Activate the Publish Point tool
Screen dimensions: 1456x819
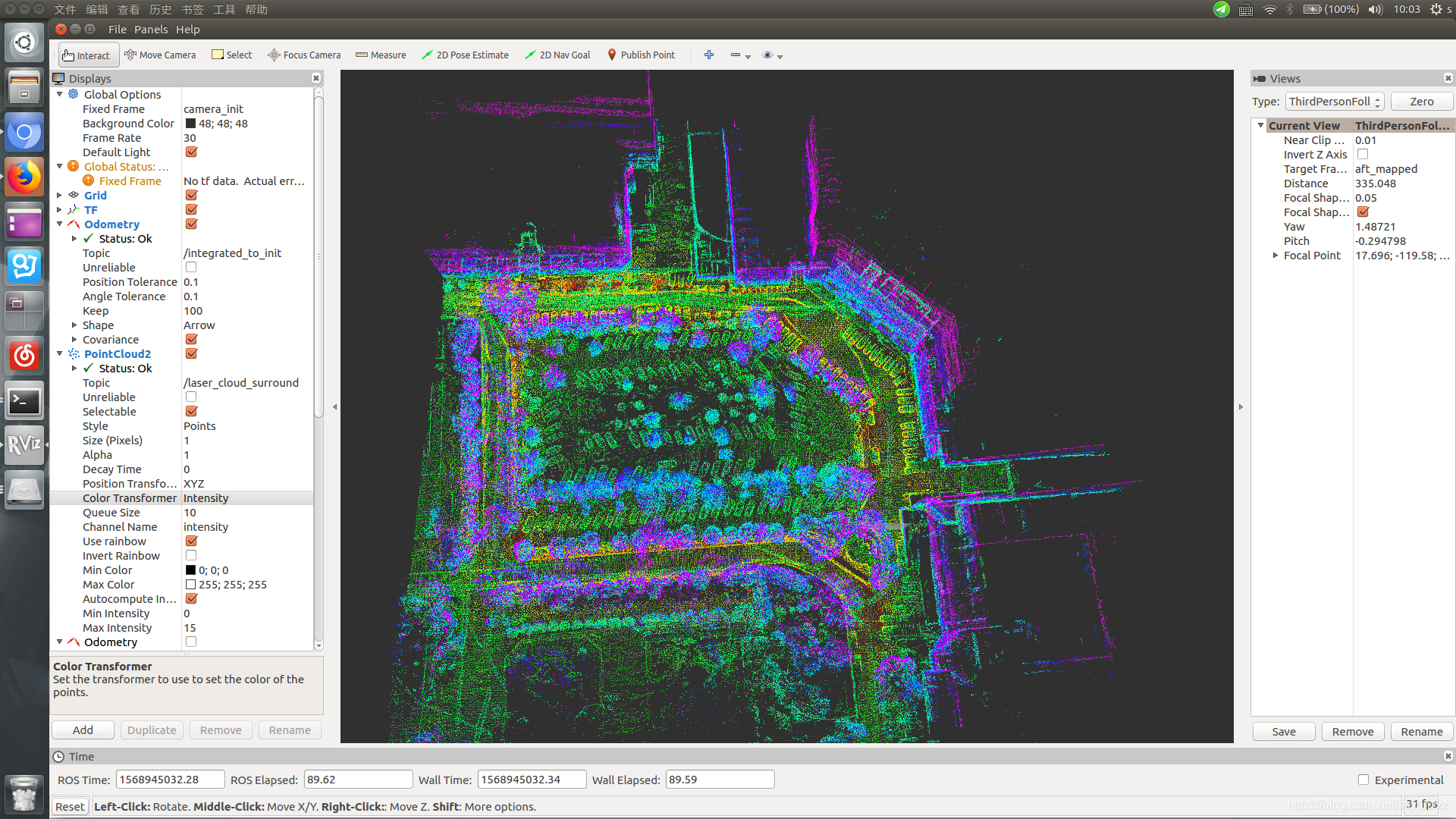click(641, 55)
